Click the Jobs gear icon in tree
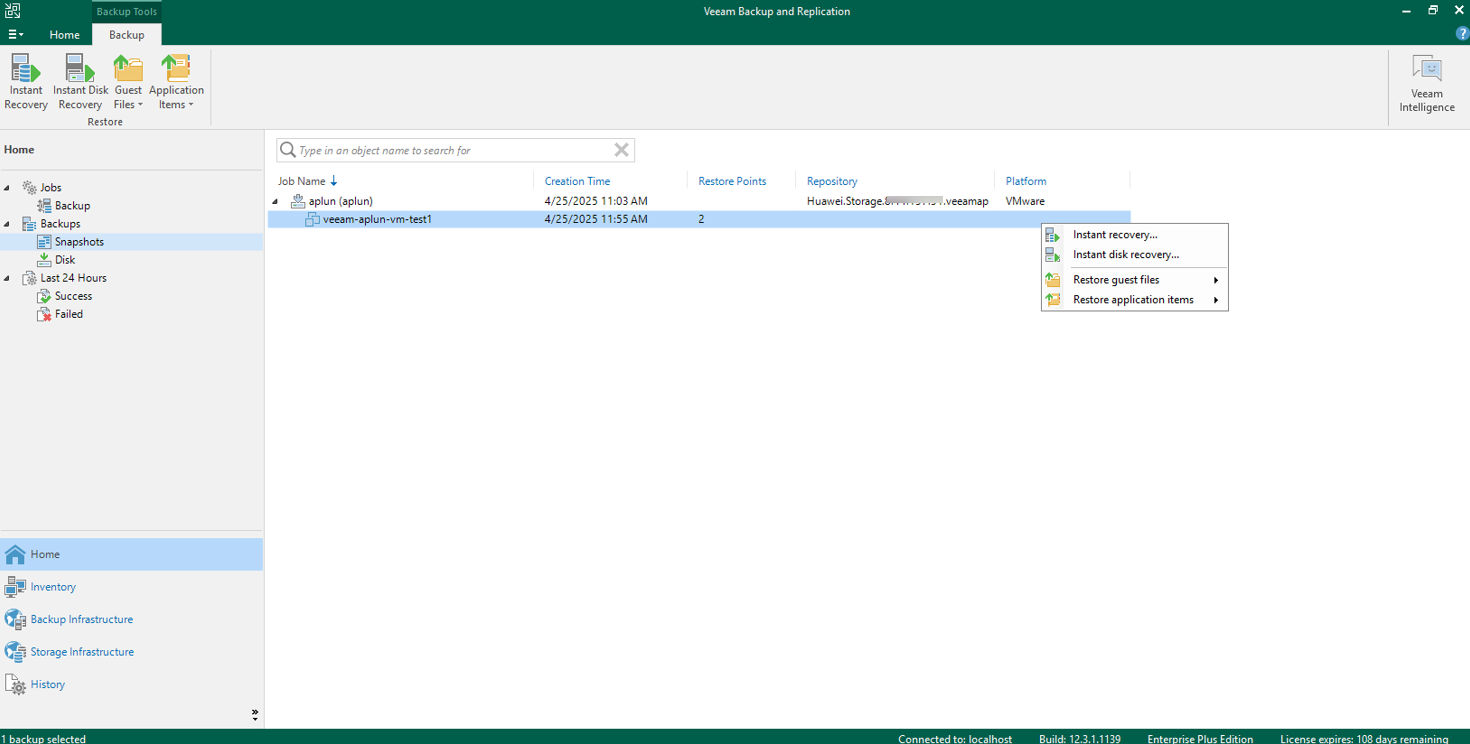The width and height of the screenshot is (1470, 744). (x=29, y=188)
